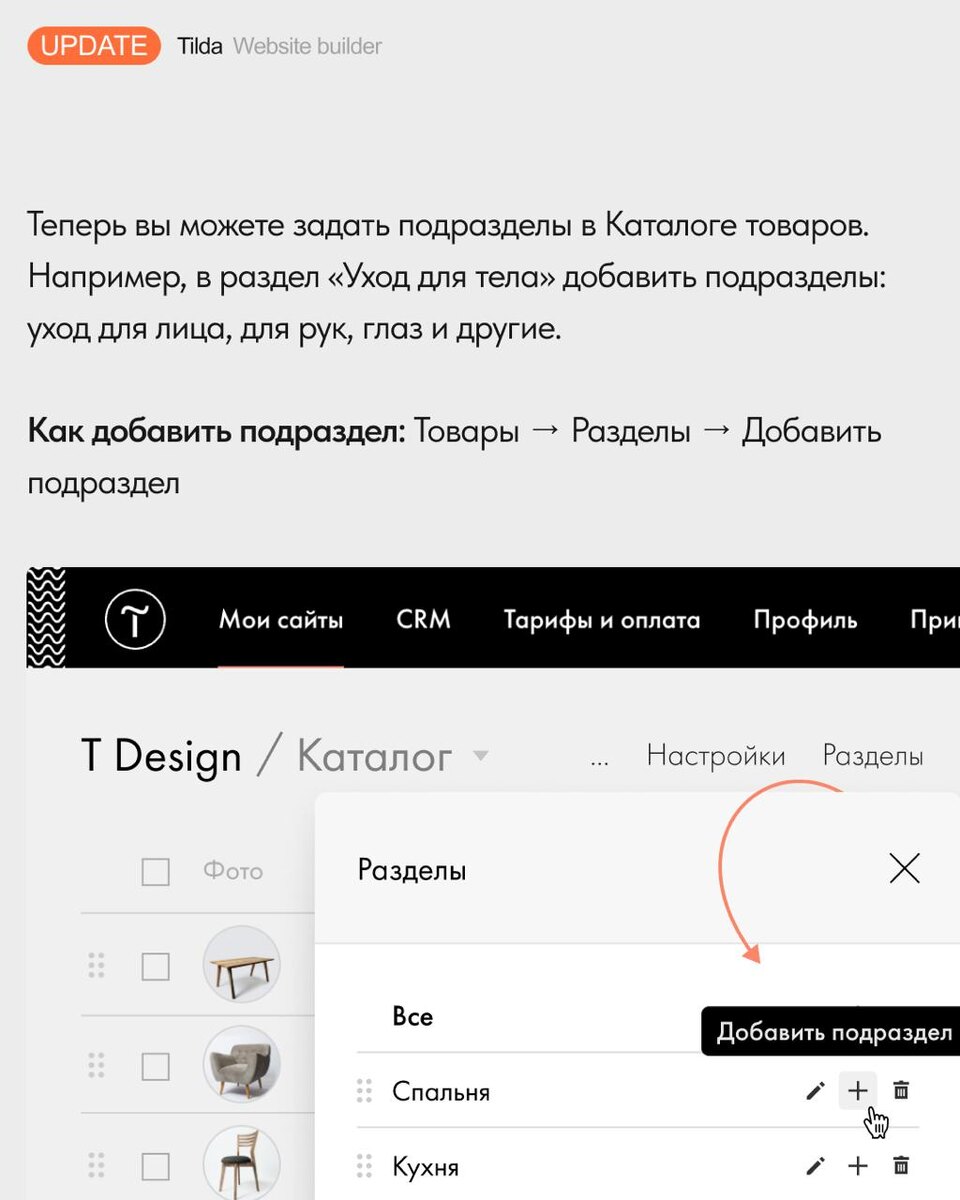Edit the Кухня section with pencil
This screenshot has width=960, height=1200.
[x=815, y=1166]
